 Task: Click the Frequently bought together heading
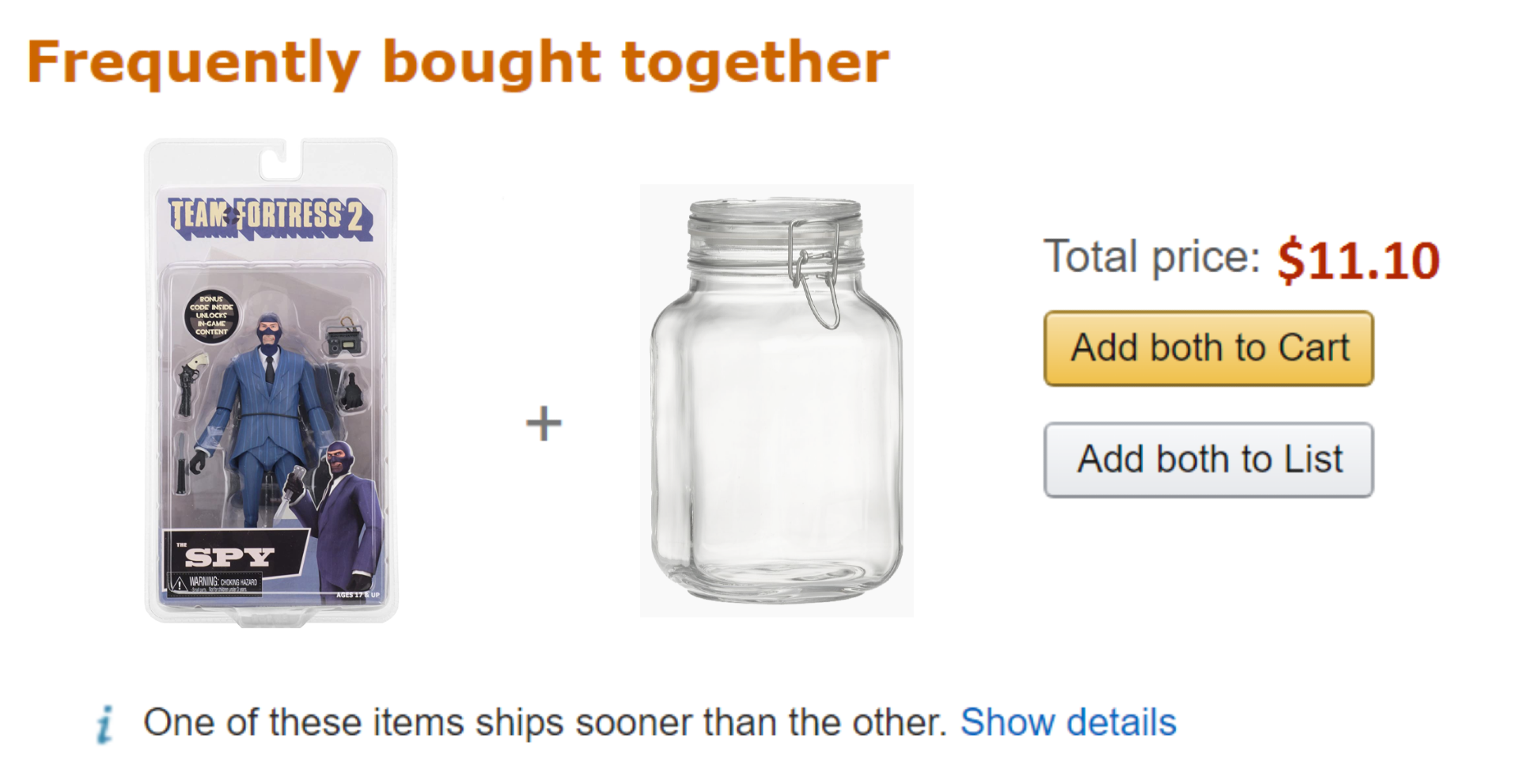(x=458, y=62)
